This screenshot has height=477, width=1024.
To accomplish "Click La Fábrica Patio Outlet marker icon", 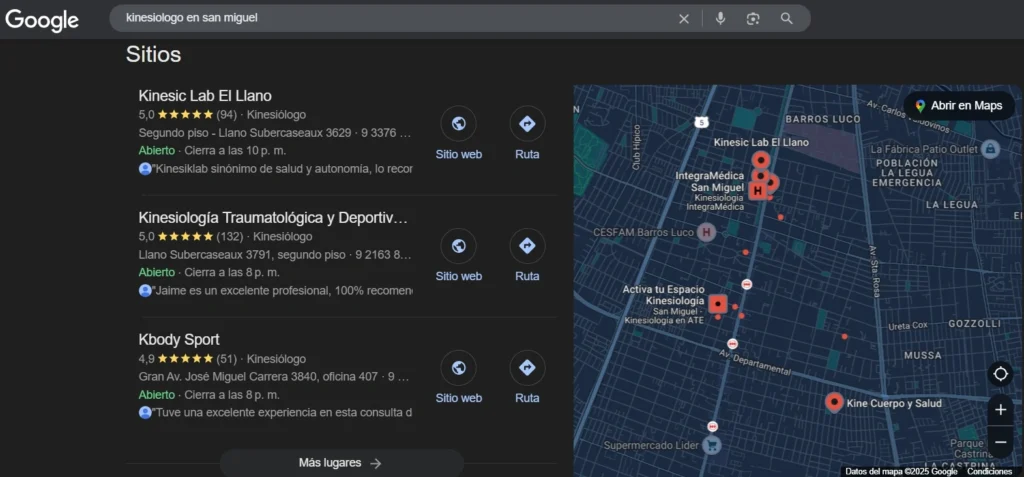I will [990, 149].
